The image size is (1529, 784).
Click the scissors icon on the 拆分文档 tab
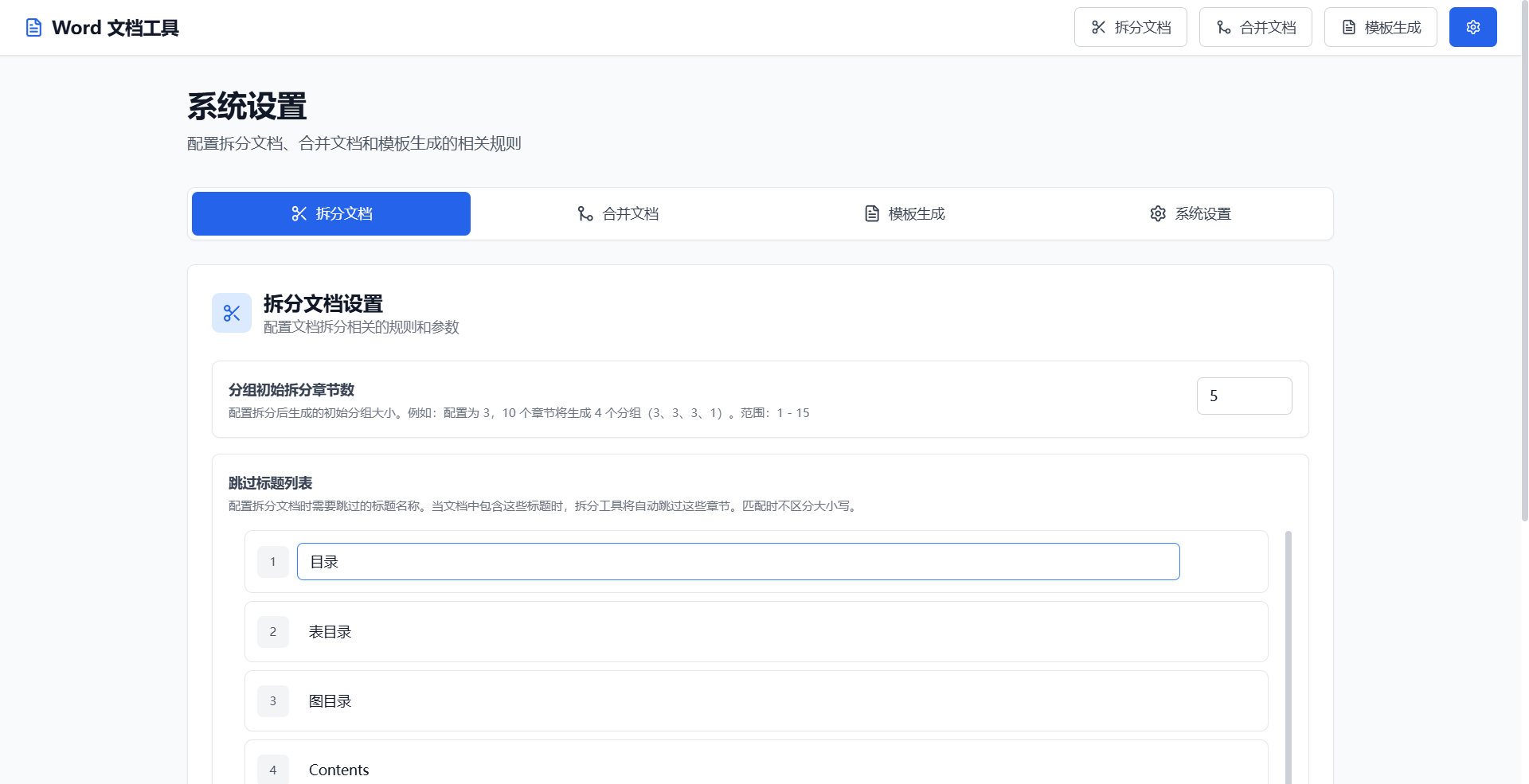299,213
